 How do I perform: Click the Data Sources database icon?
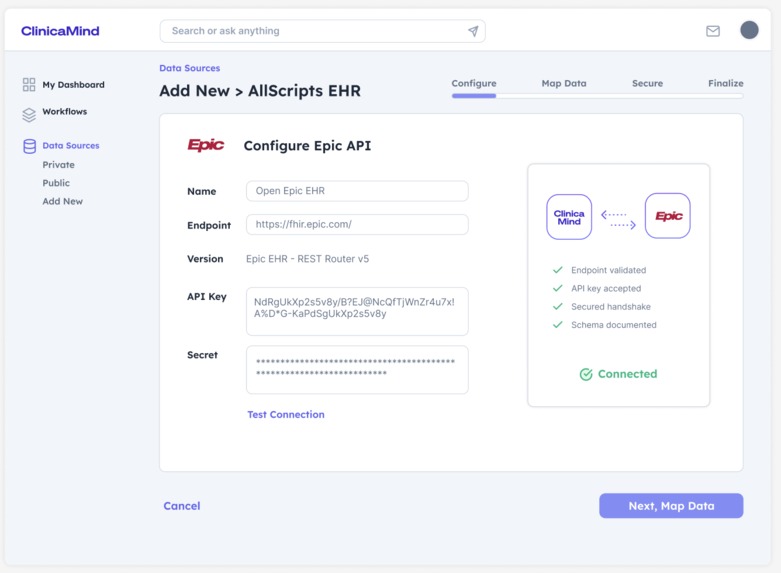pos(29,146)
